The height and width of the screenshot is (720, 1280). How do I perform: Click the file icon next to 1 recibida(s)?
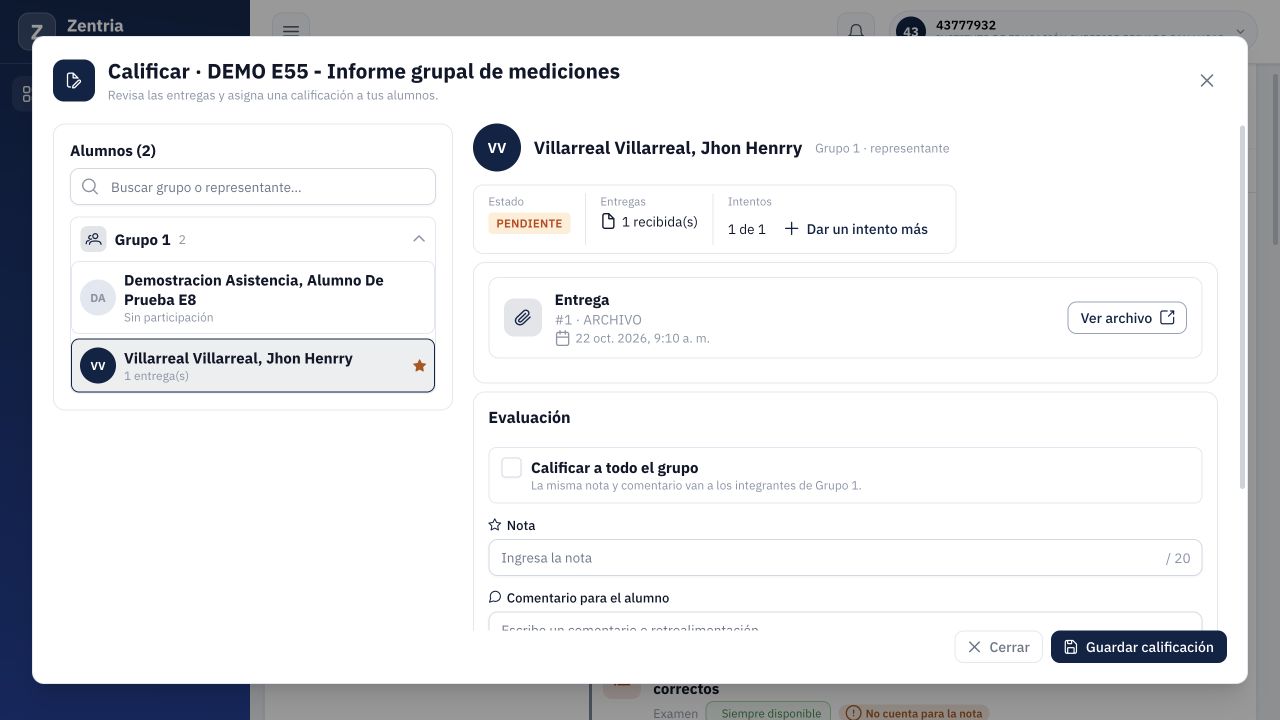[608, 222]
